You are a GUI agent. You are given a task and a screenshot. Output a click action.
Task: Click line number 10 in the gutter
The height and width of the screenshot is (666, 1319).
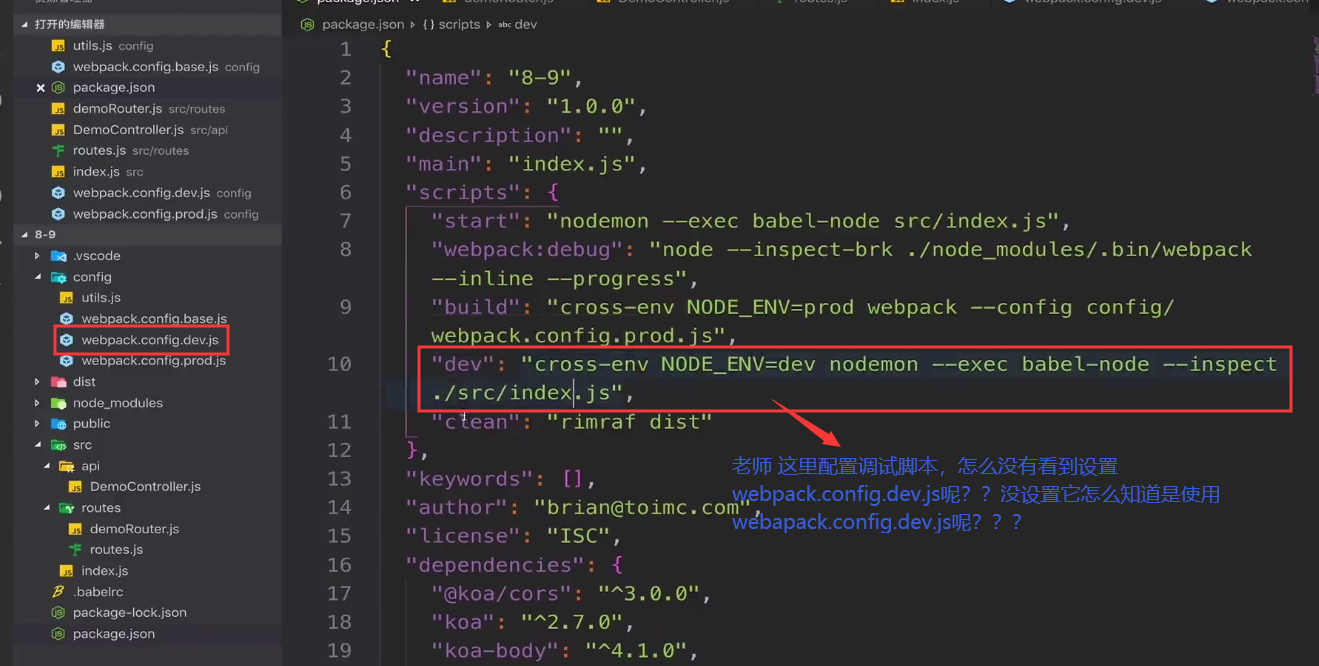(339, 364)
